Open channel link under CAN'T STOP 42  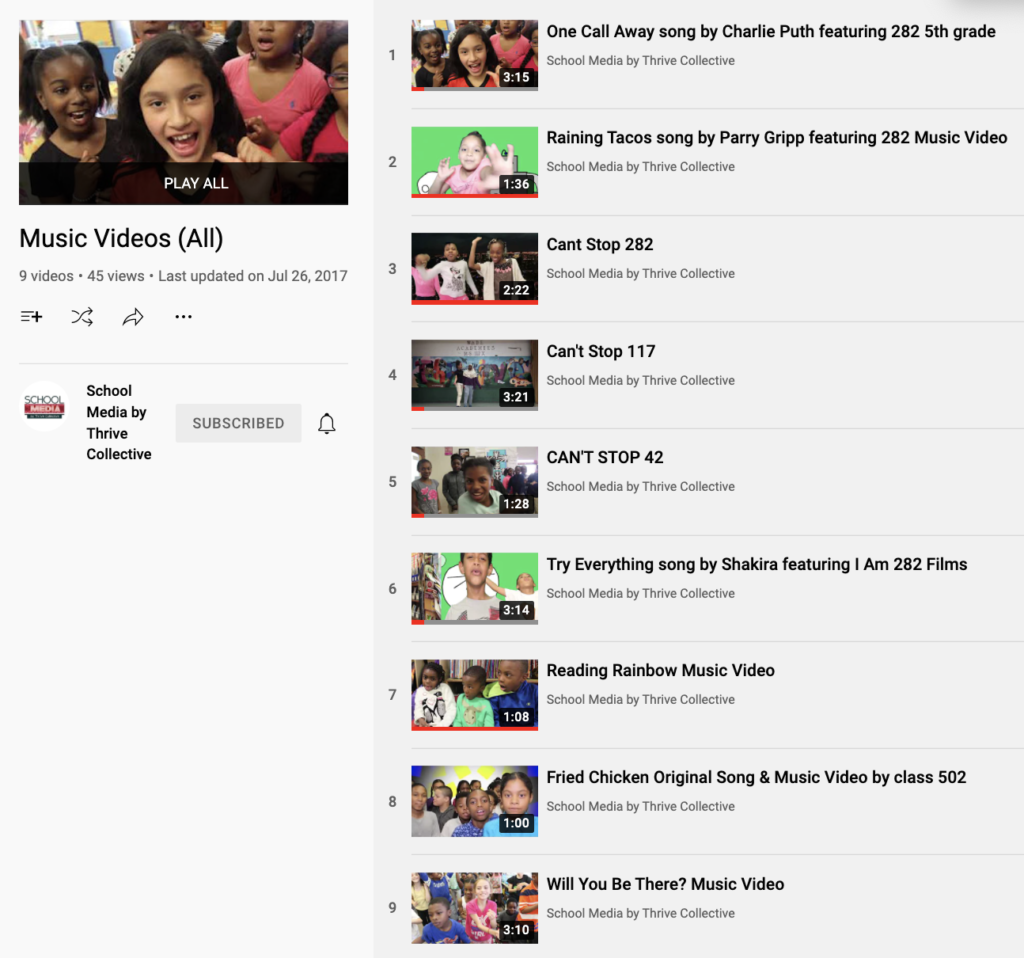point(641,487)
